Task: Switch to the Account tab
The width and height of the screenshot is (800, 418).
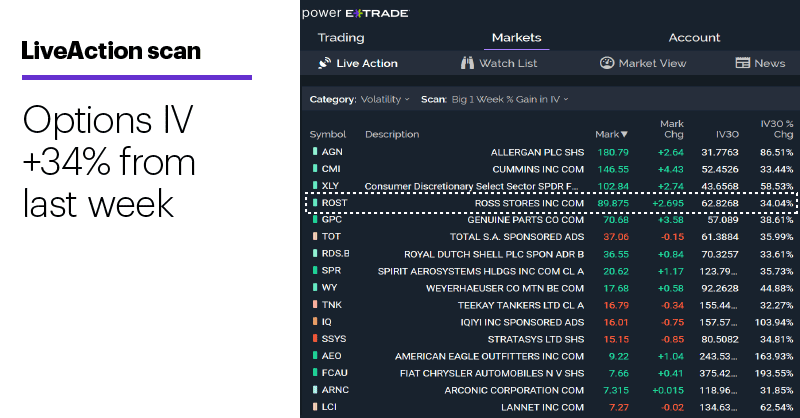Action: click(694, 38)
